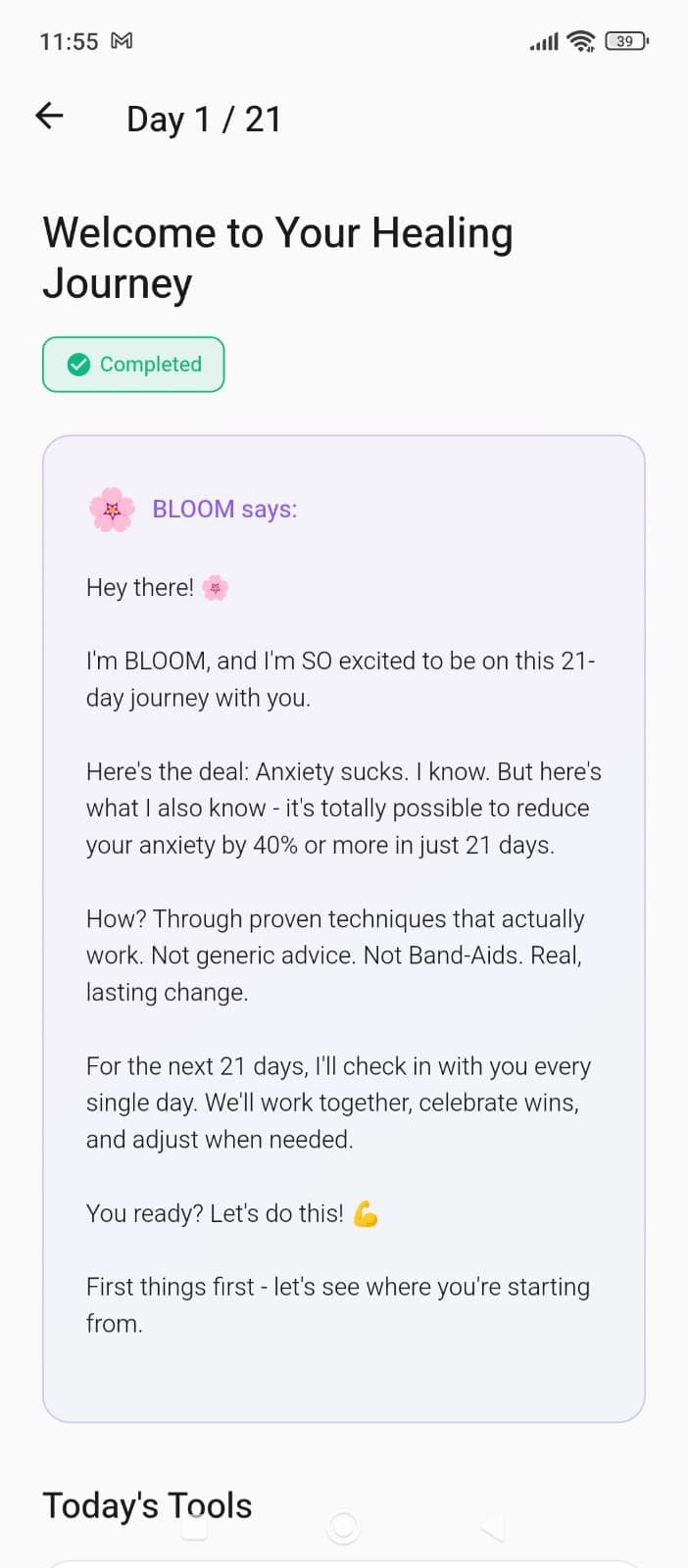
Task: Open recent apps with the square button
Action: pyautogui.click(x=195, y=1526)
